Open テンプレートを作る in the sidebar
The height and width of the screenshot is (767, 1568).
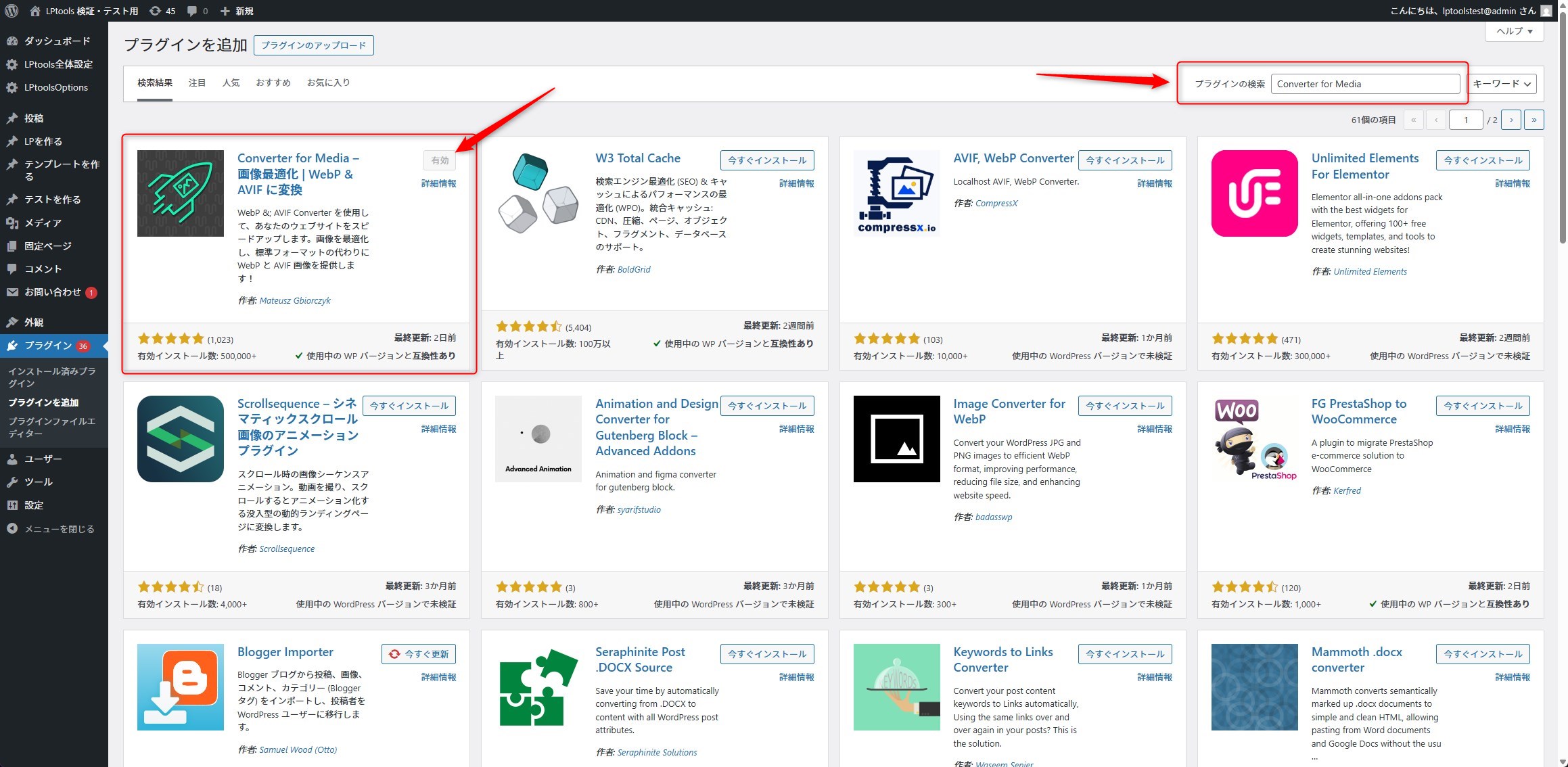54,170
